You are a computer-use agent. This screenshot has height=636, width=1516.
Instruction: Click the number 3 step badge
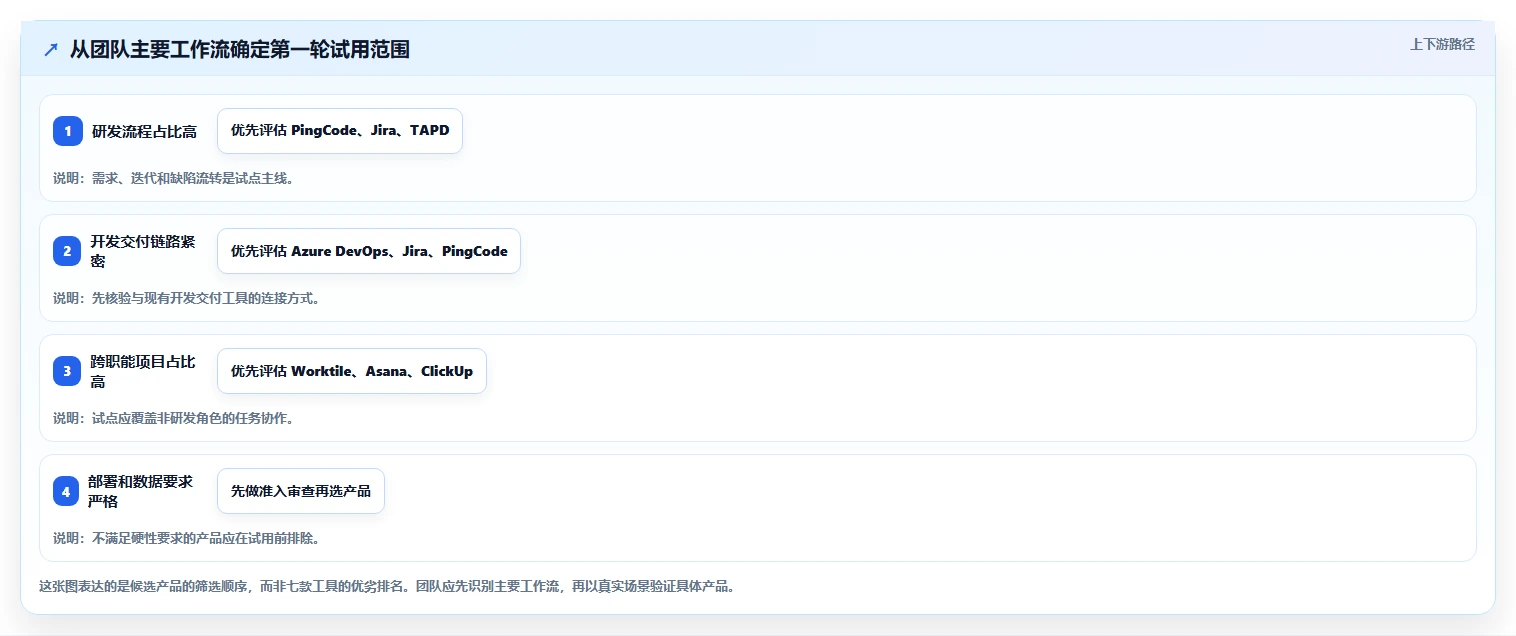click(x=68, y=371)
